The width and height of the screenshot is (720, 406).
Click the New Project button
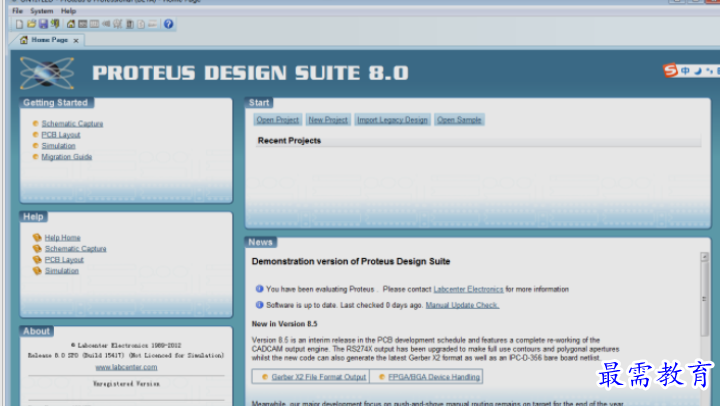click(328, 120)
